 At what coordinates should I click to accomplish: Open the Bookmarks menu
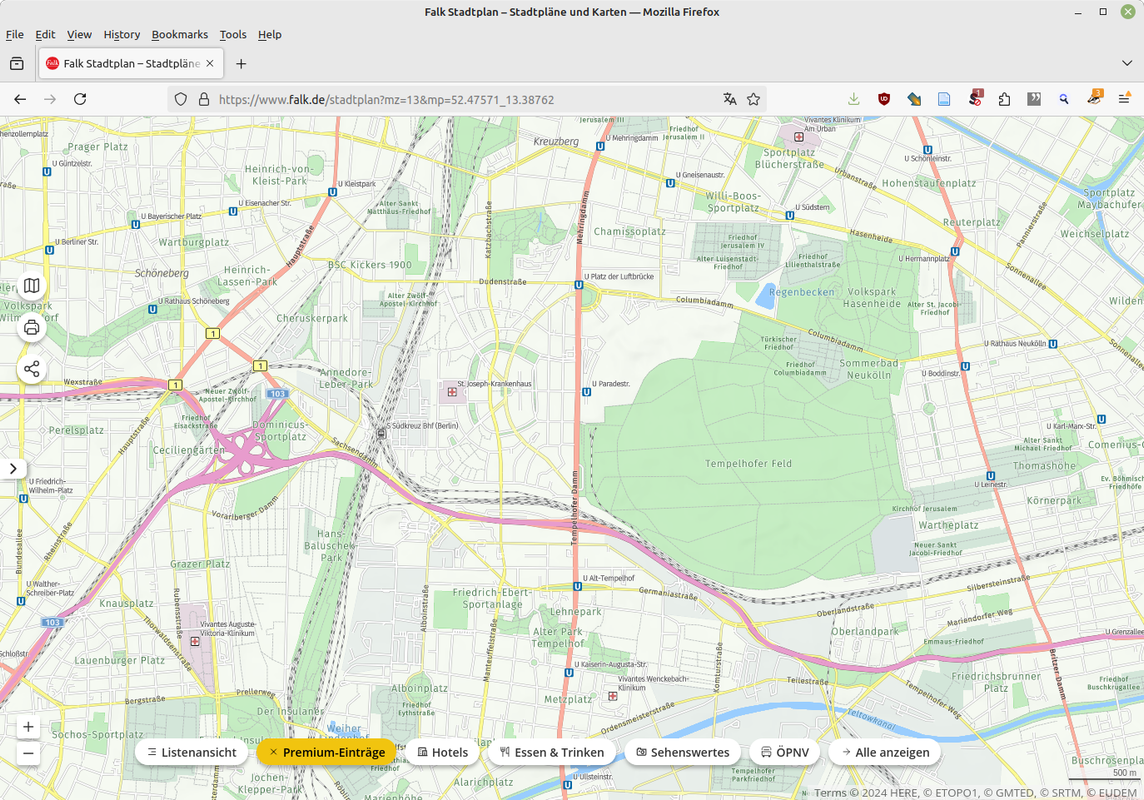179,34
